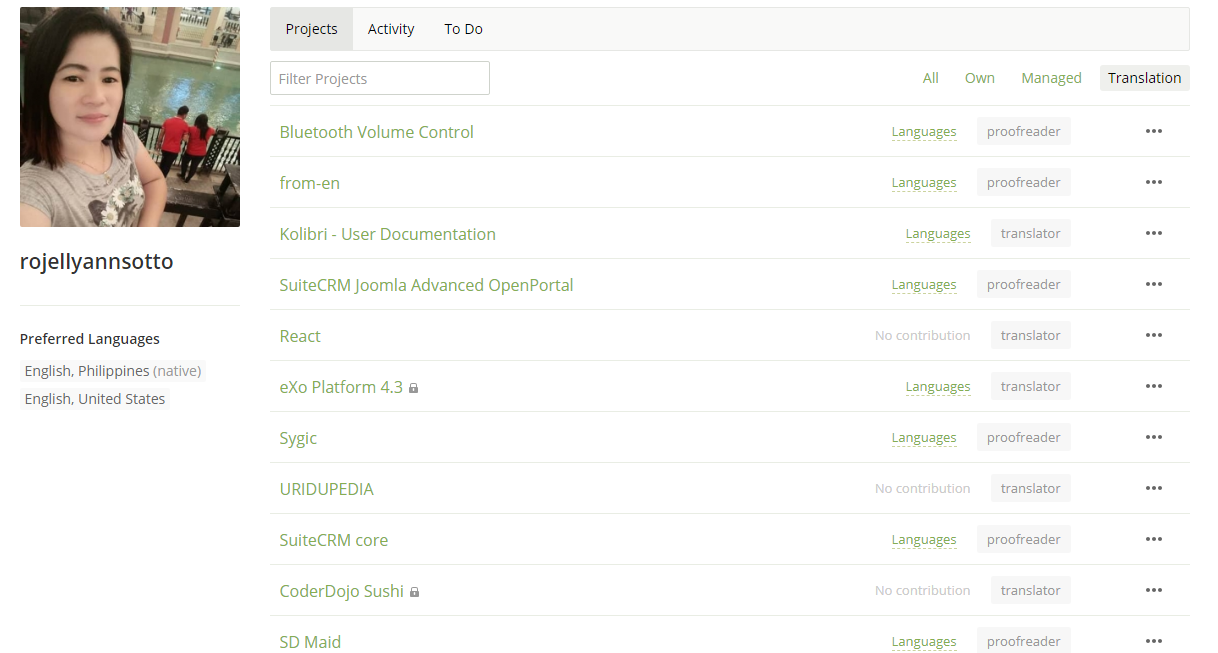
Task: Click the Preferred Languages heading
Action: [90, 339]
